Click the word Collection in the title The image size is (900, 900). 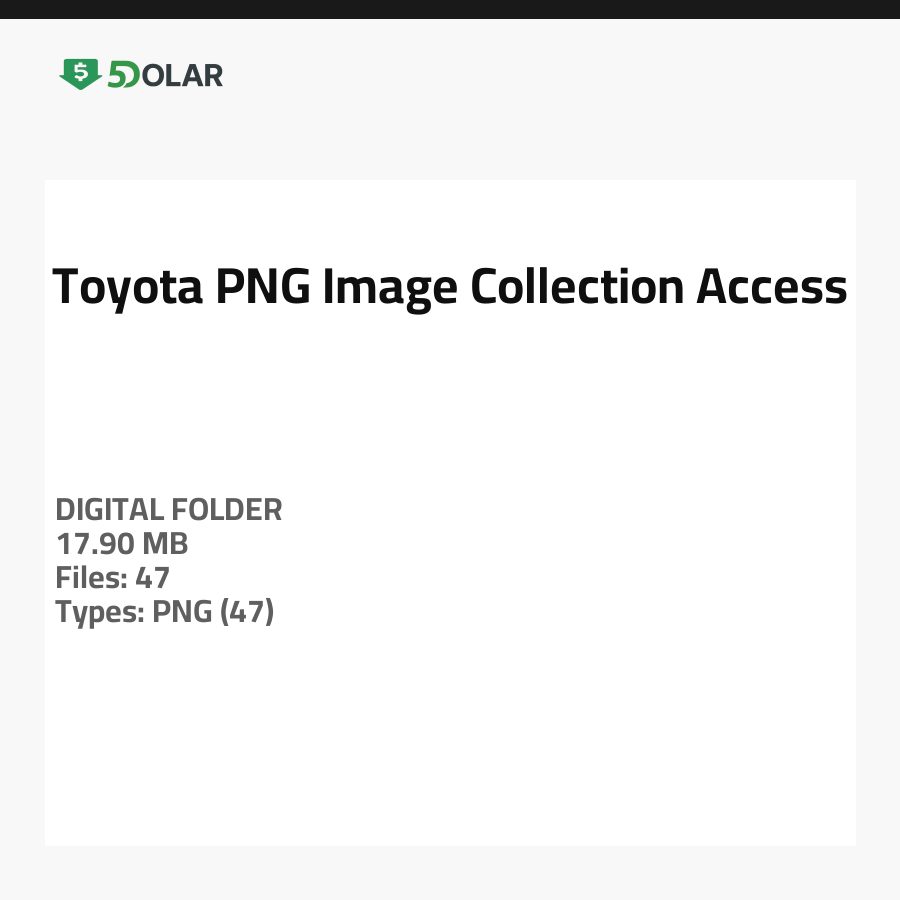point(577,287)
